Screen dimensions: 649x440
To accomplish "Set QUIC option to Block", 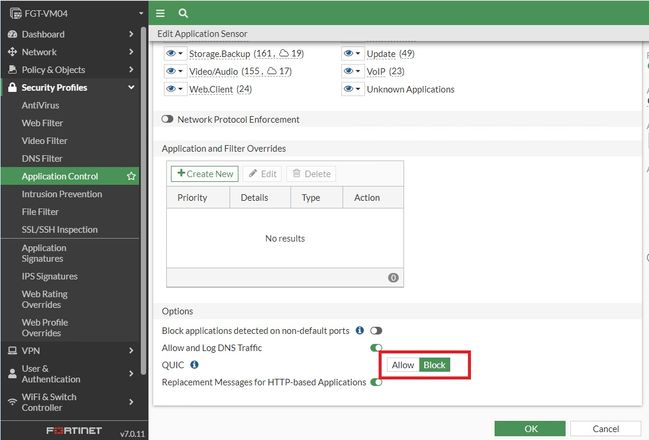I will [x=434, y=365].
